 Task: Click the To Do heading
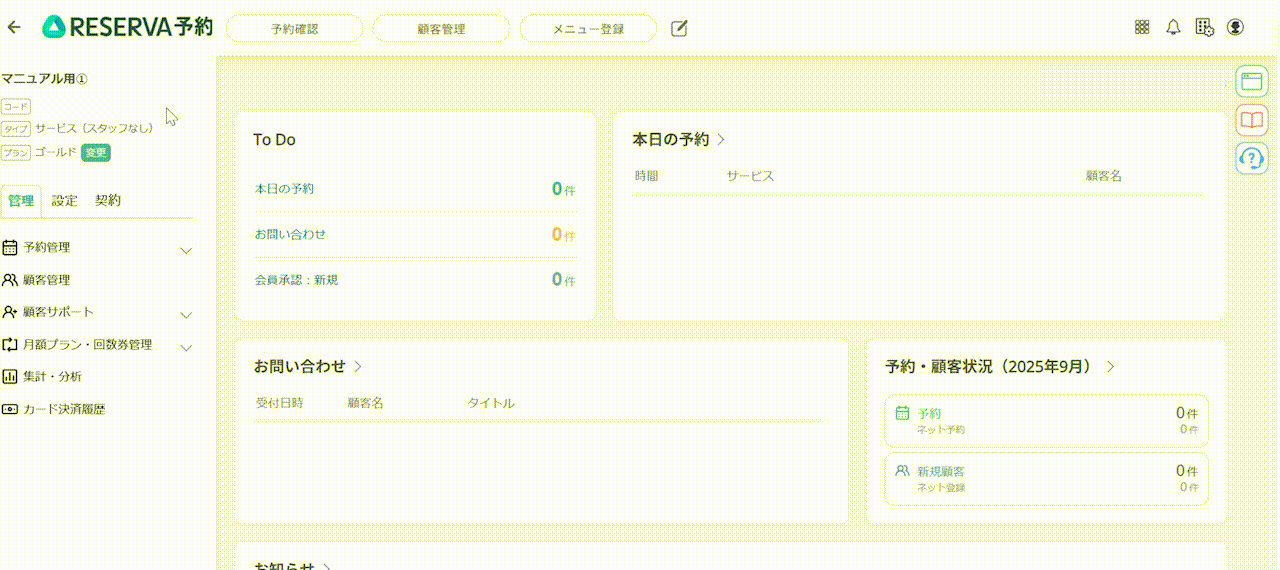[274, 140]
